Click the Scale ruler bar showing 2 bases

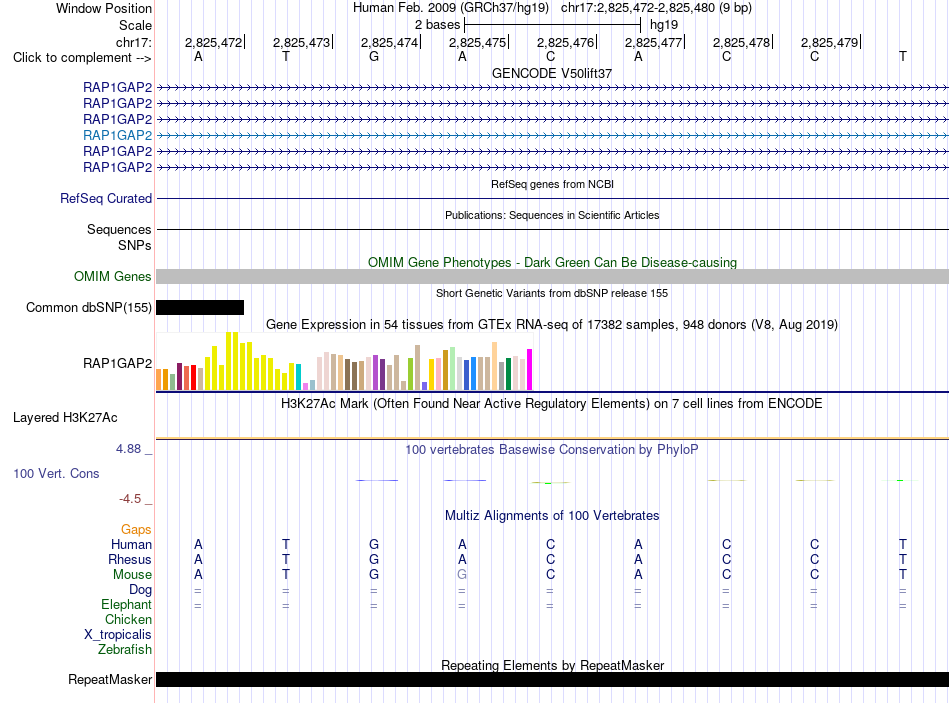pos(552,25)
